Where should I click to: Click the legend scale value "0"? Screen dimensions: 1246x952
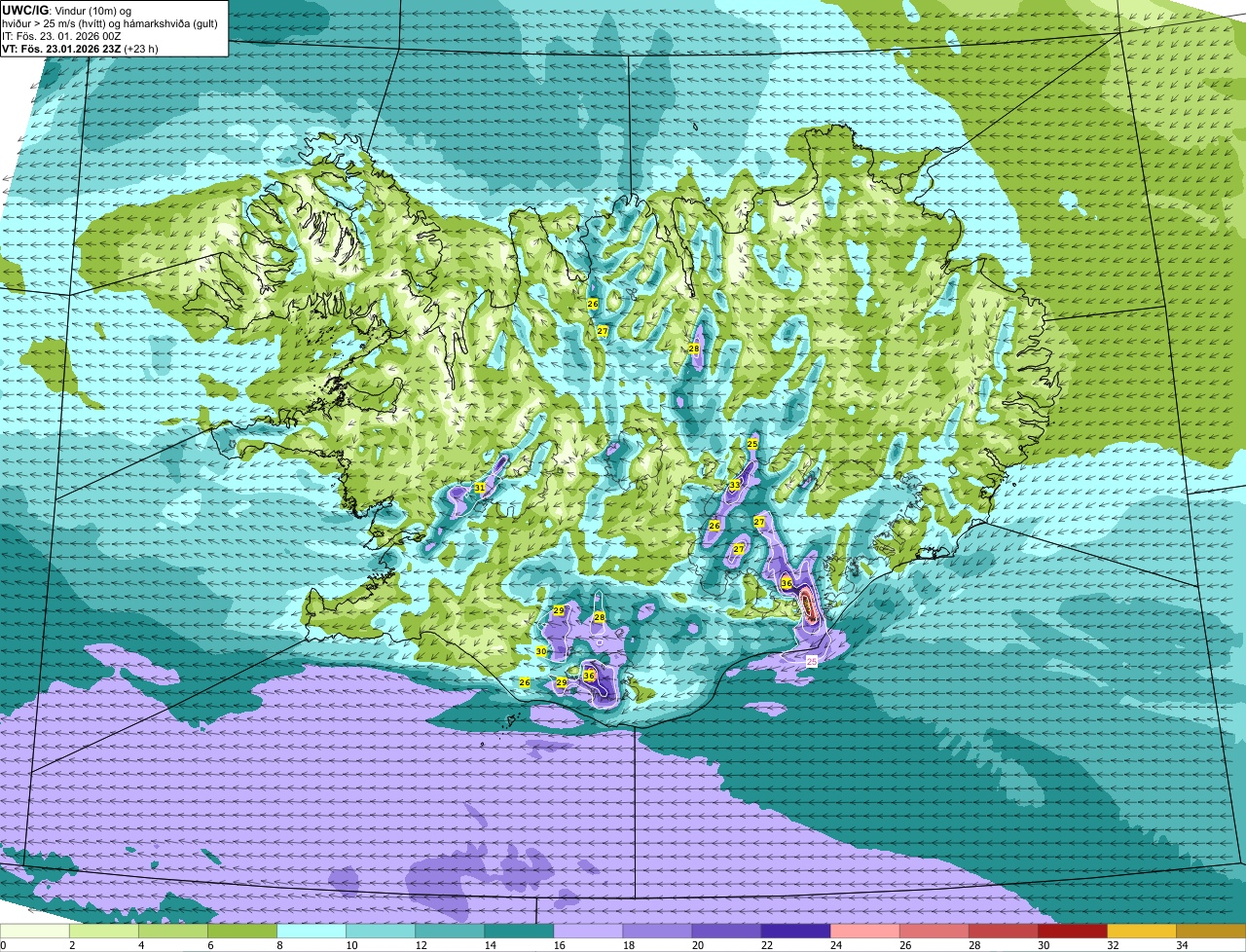coord(3,945)
